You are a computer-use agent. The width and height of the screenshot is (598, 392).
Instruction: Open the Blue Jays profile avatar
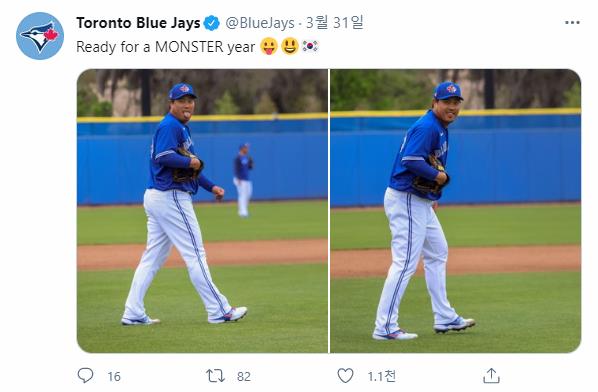point(40,36)
